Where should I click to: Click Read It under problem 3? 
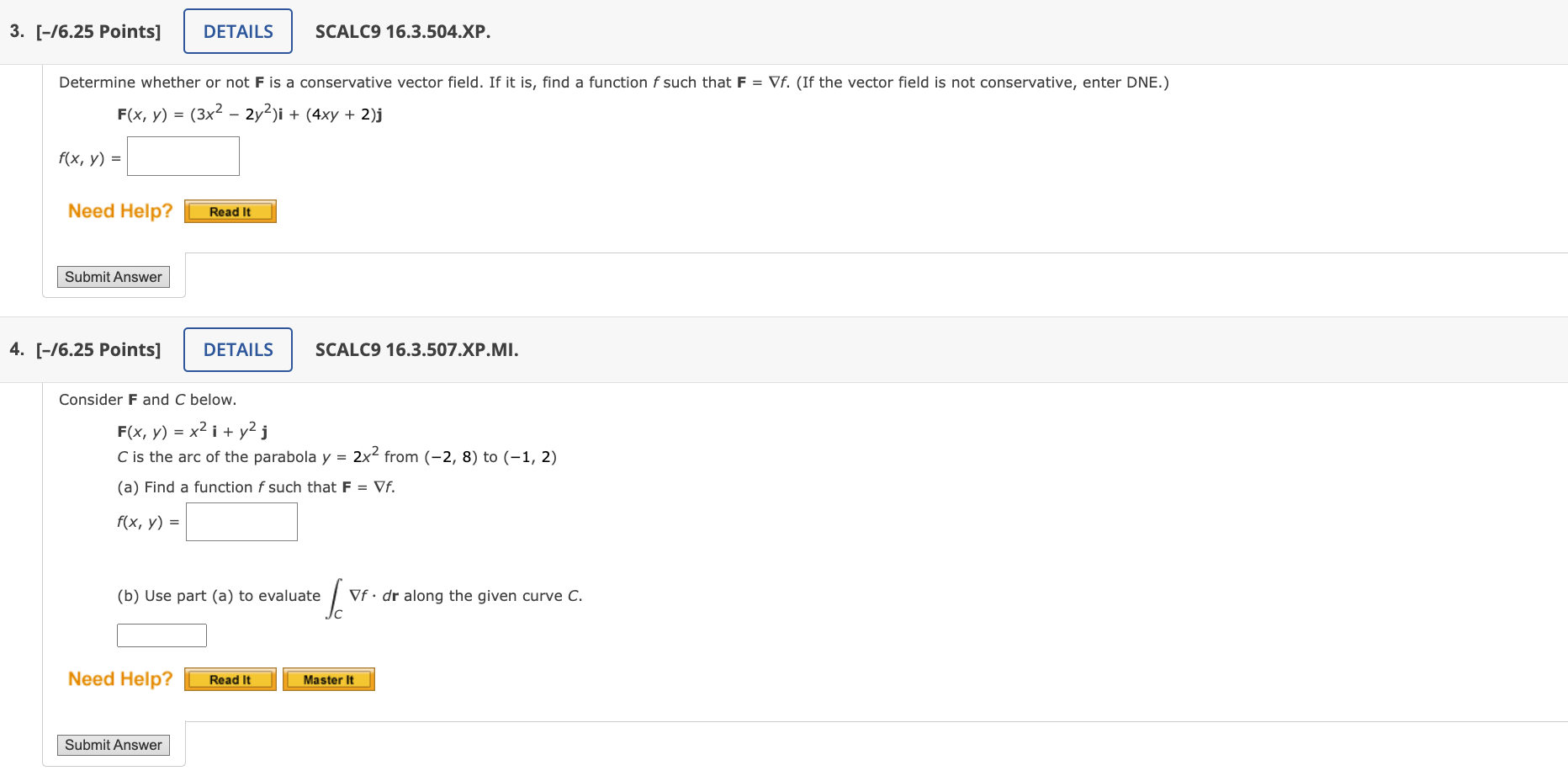click(x=230, y=211)
